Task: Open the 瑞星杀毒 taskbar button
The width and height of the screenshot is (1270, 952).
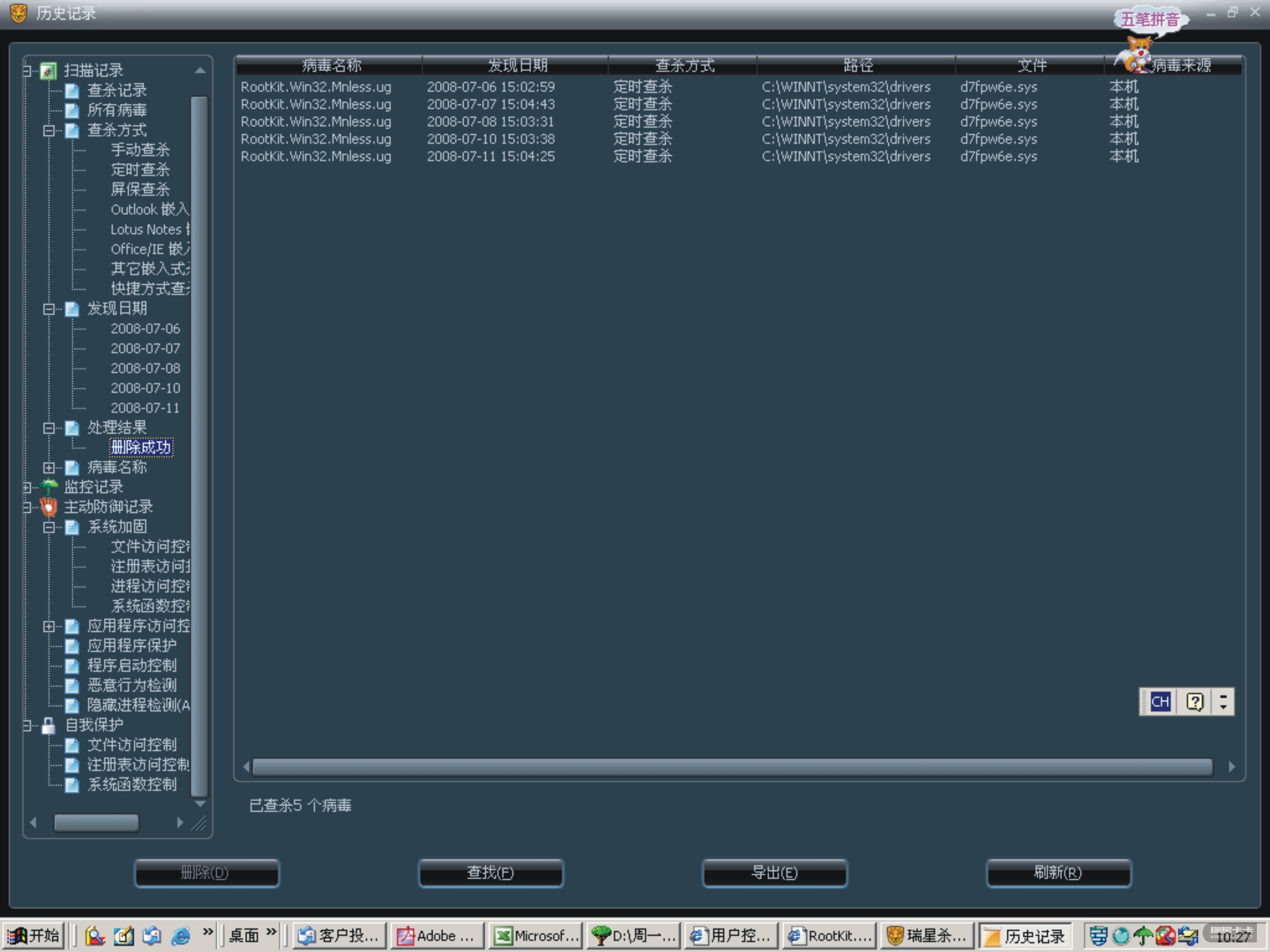Action: tap(926, 936)
